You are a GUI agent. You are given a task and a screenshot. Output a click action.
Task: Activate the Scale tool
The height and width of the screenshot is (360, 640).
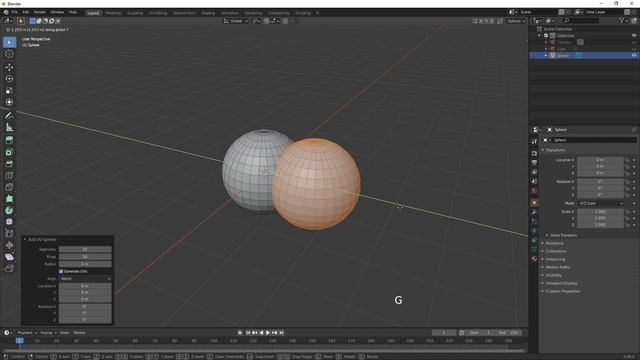9,91
